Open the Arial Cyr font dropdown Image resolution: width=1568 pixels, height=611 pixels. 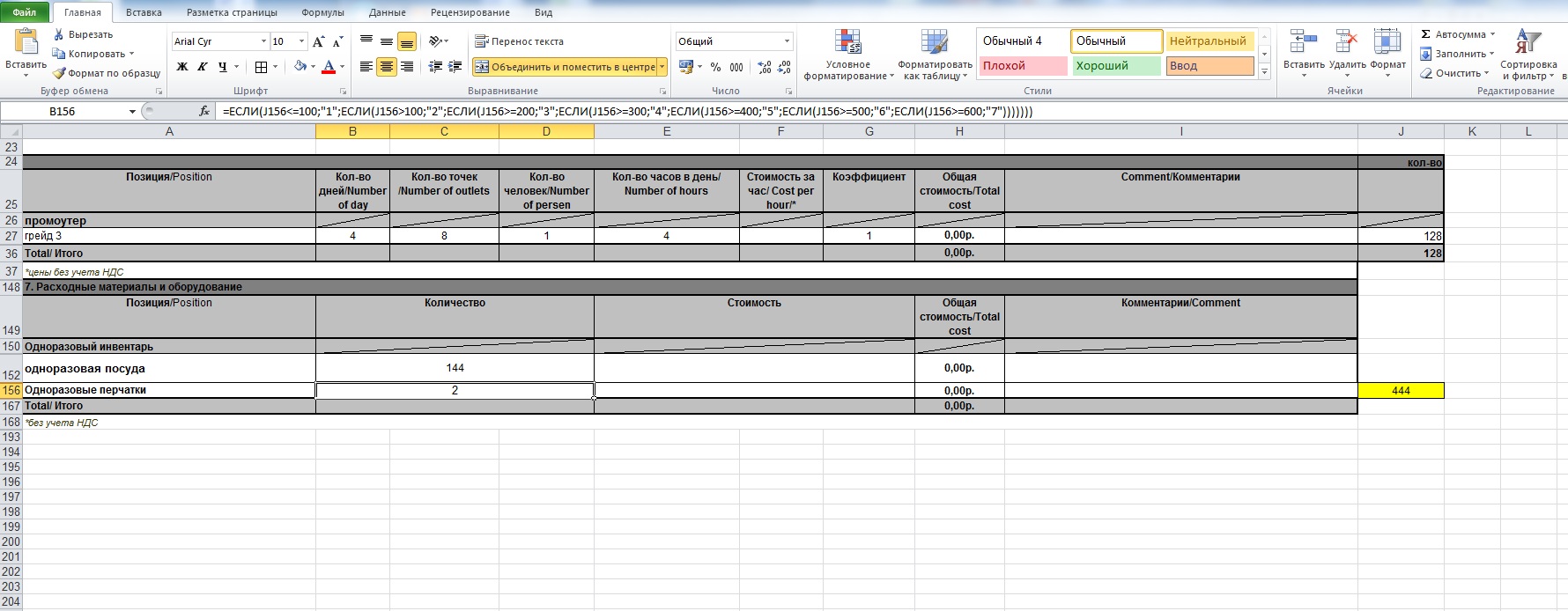point(263,41)
